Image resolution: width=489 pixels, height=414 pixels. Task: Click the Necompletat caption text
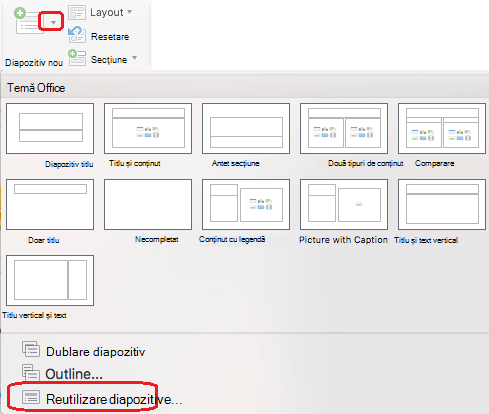[x=157, y=239]
